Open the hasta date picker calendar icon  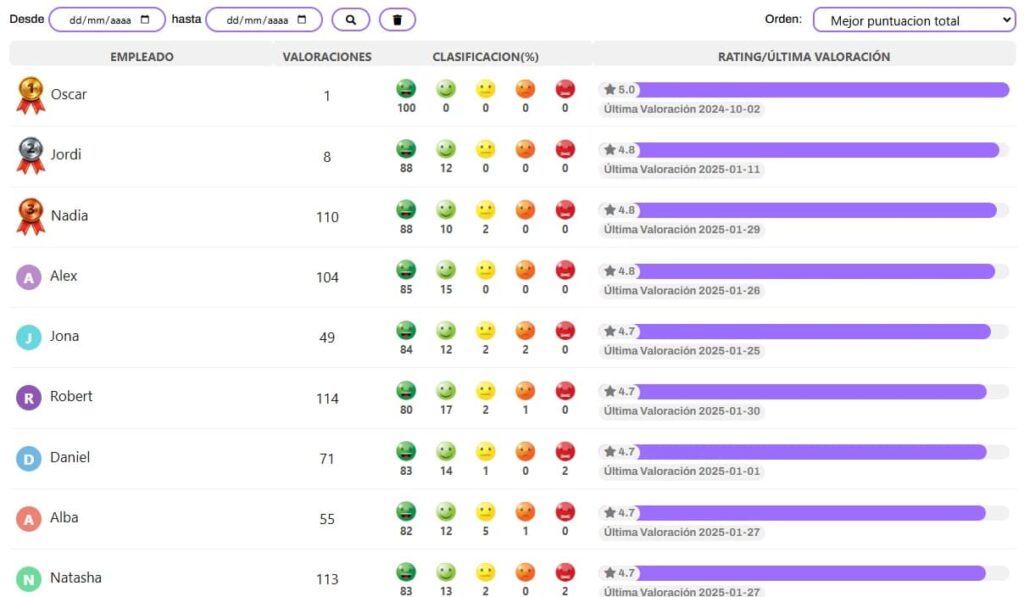coord(302,20)
